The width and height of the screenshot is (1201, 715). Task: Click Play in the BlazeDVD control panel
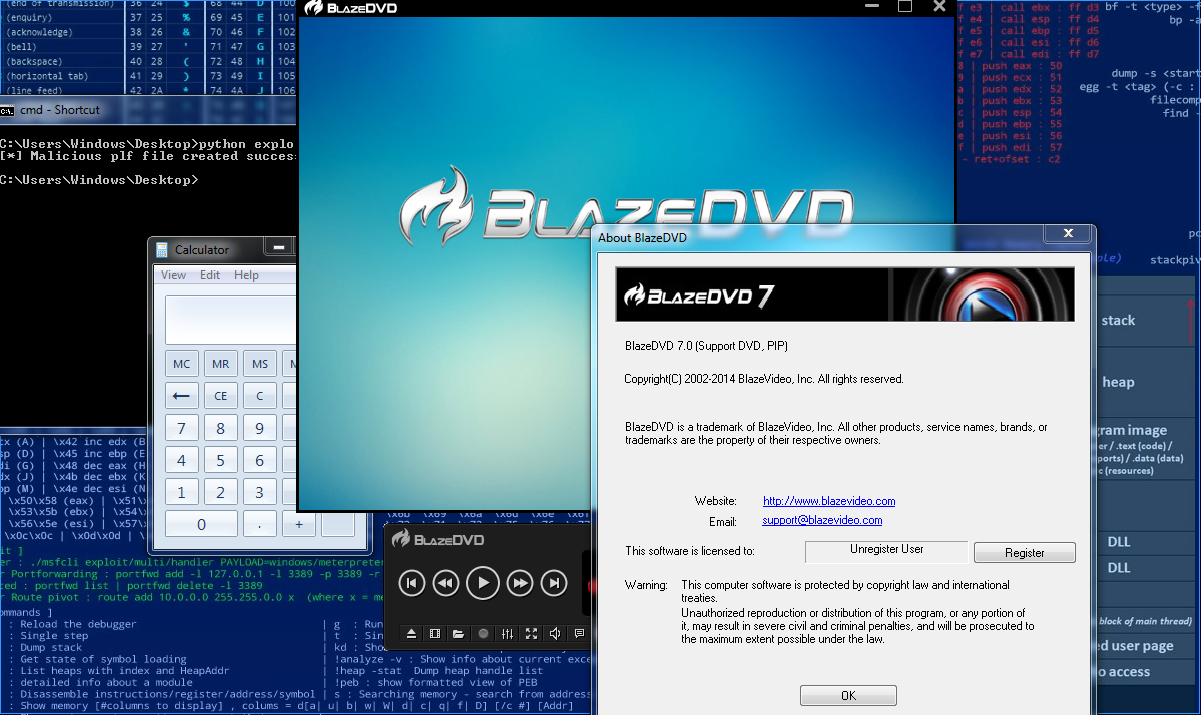(x=483, y=583)
